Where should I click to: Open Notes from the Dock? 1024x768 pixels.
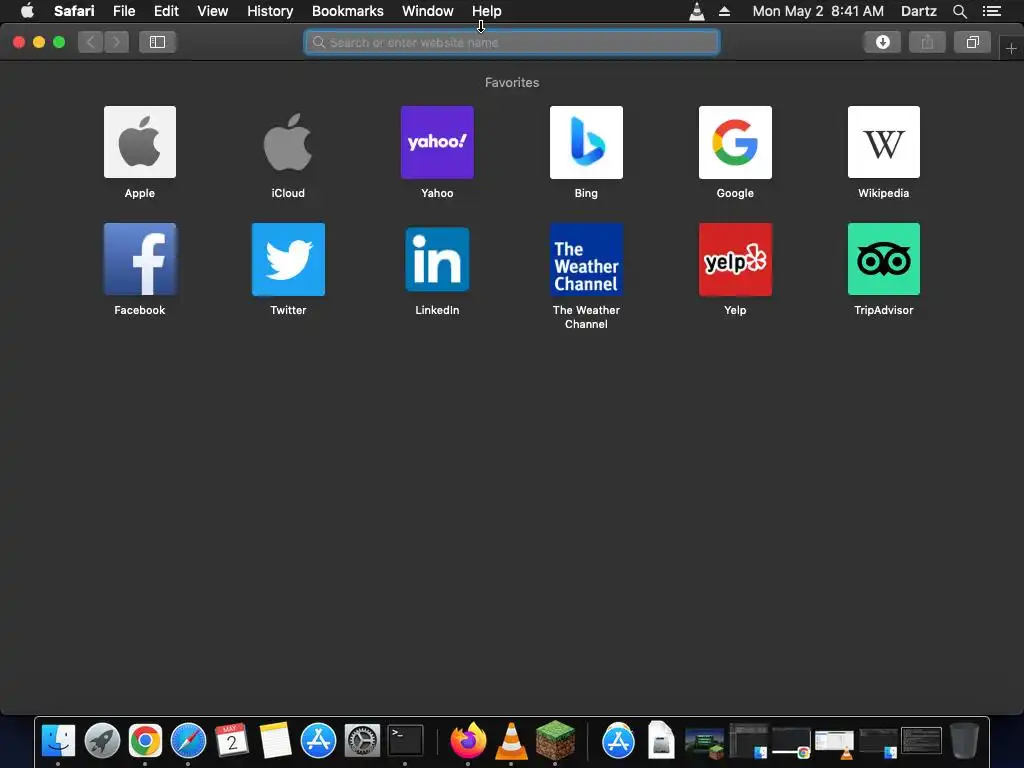[275, 741]
